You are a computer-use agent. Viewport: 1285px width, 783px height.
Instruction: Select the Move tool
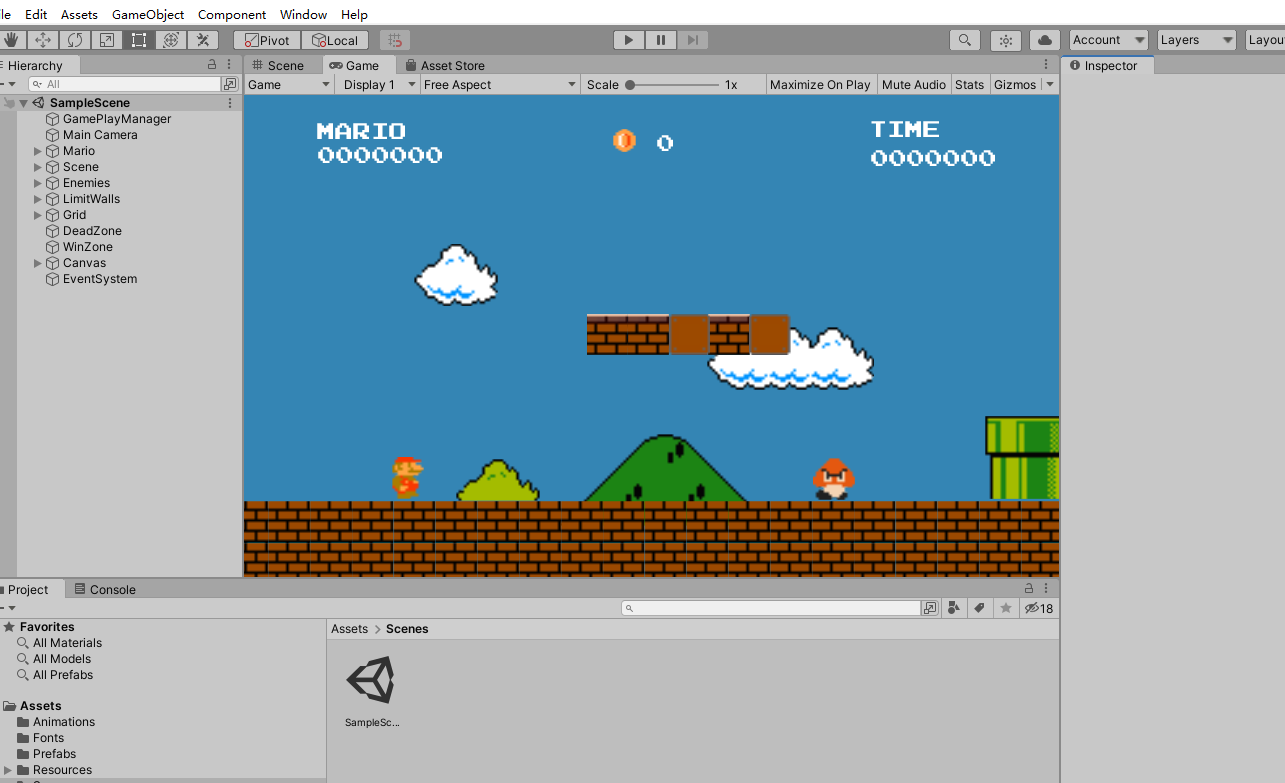(x=43, y=40)
